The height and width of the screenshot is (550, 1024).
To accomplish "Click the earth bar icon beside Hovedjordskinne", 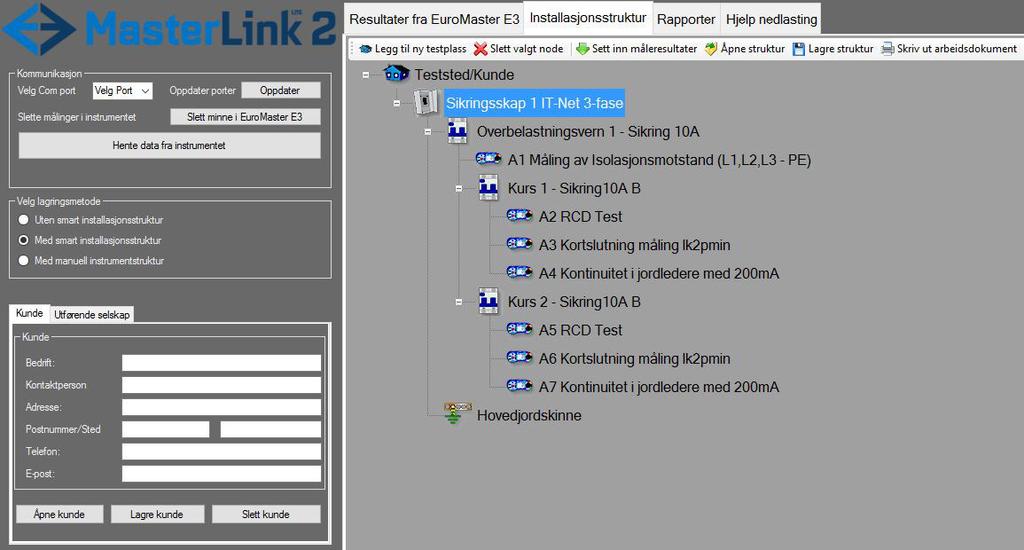I will click(x=457, y=413).
